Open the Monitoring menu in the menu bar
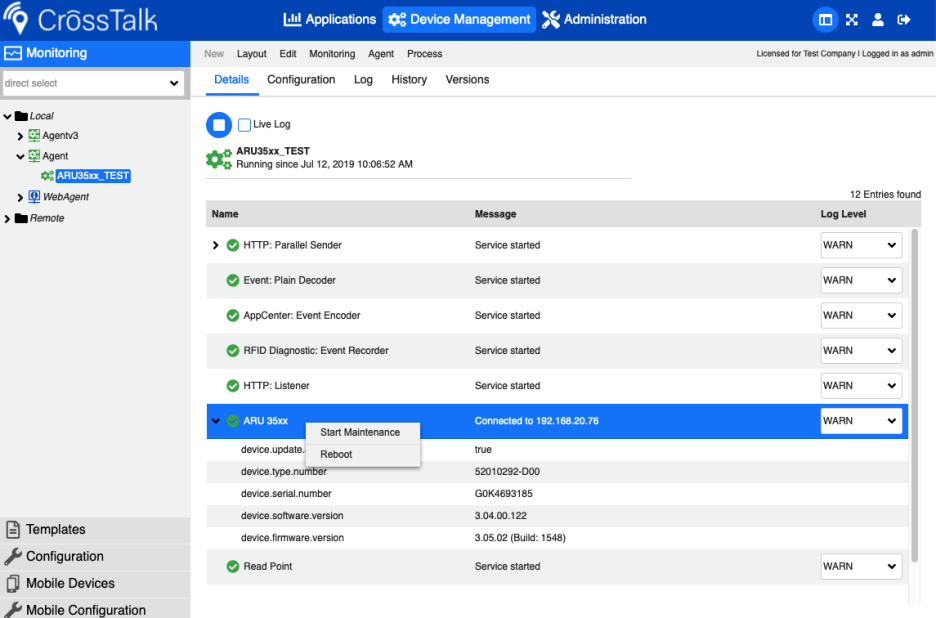Screen dimensions: 936x618 [332, 54]
